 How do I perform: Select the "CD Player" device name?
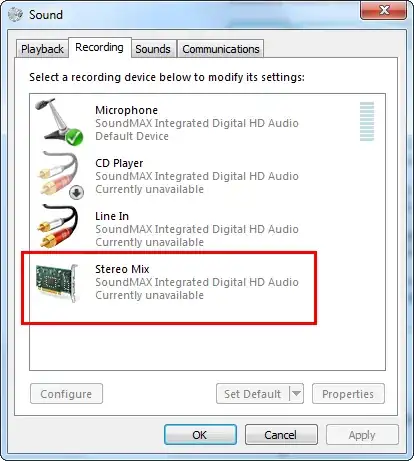point(119,163)
